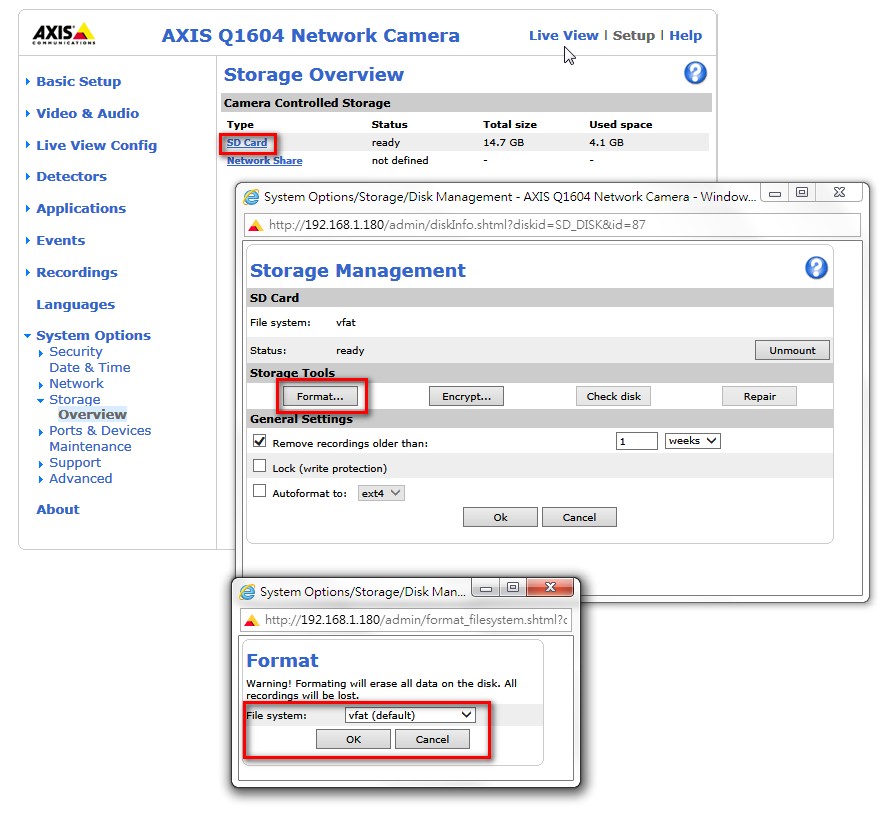Image resolution: width=893 pixels, height=825 pixels.
Task: Click the Format... button
Action: tap(320, 396)
